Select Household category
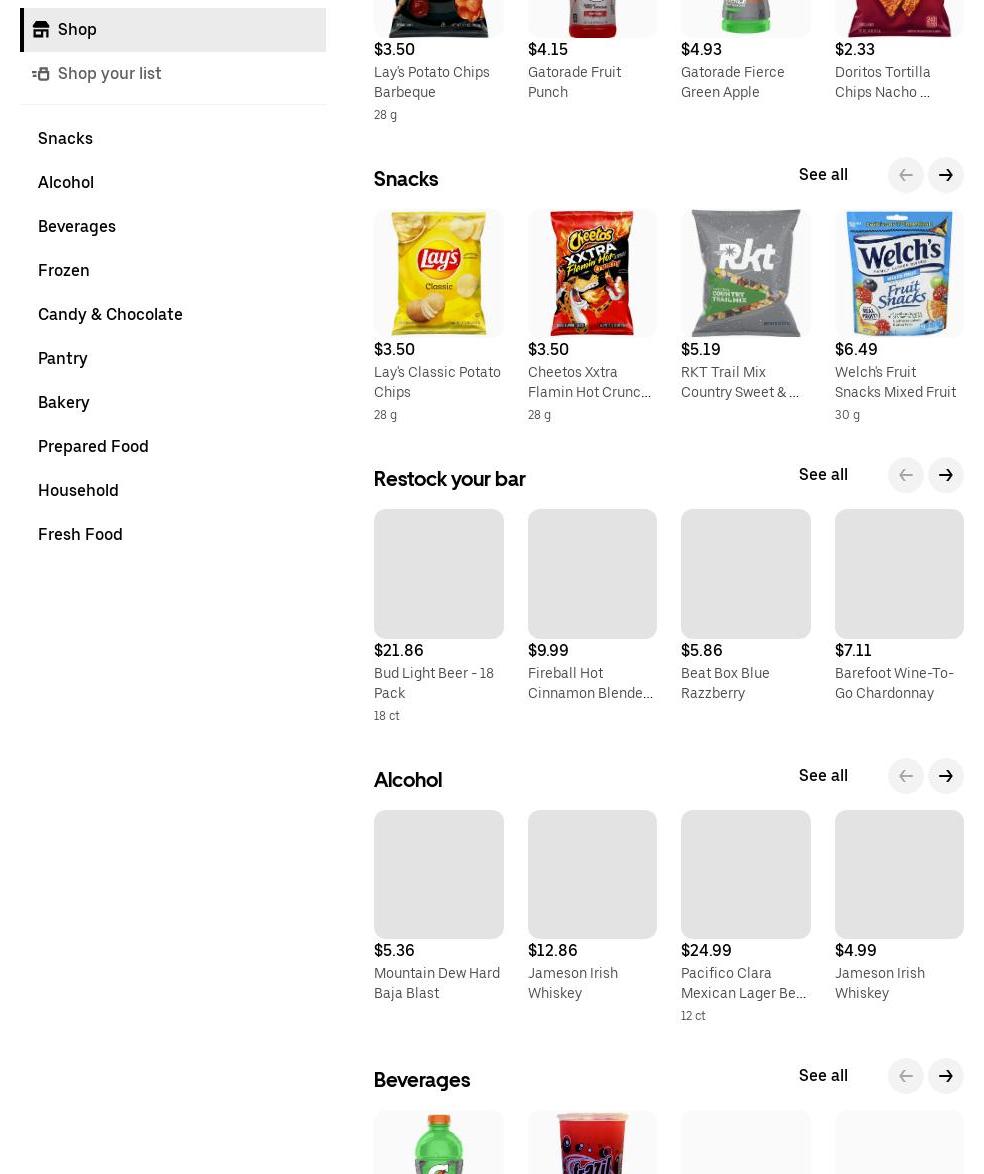The height and width of the screenshot is (1174, 984). click(x=78, y=490)
